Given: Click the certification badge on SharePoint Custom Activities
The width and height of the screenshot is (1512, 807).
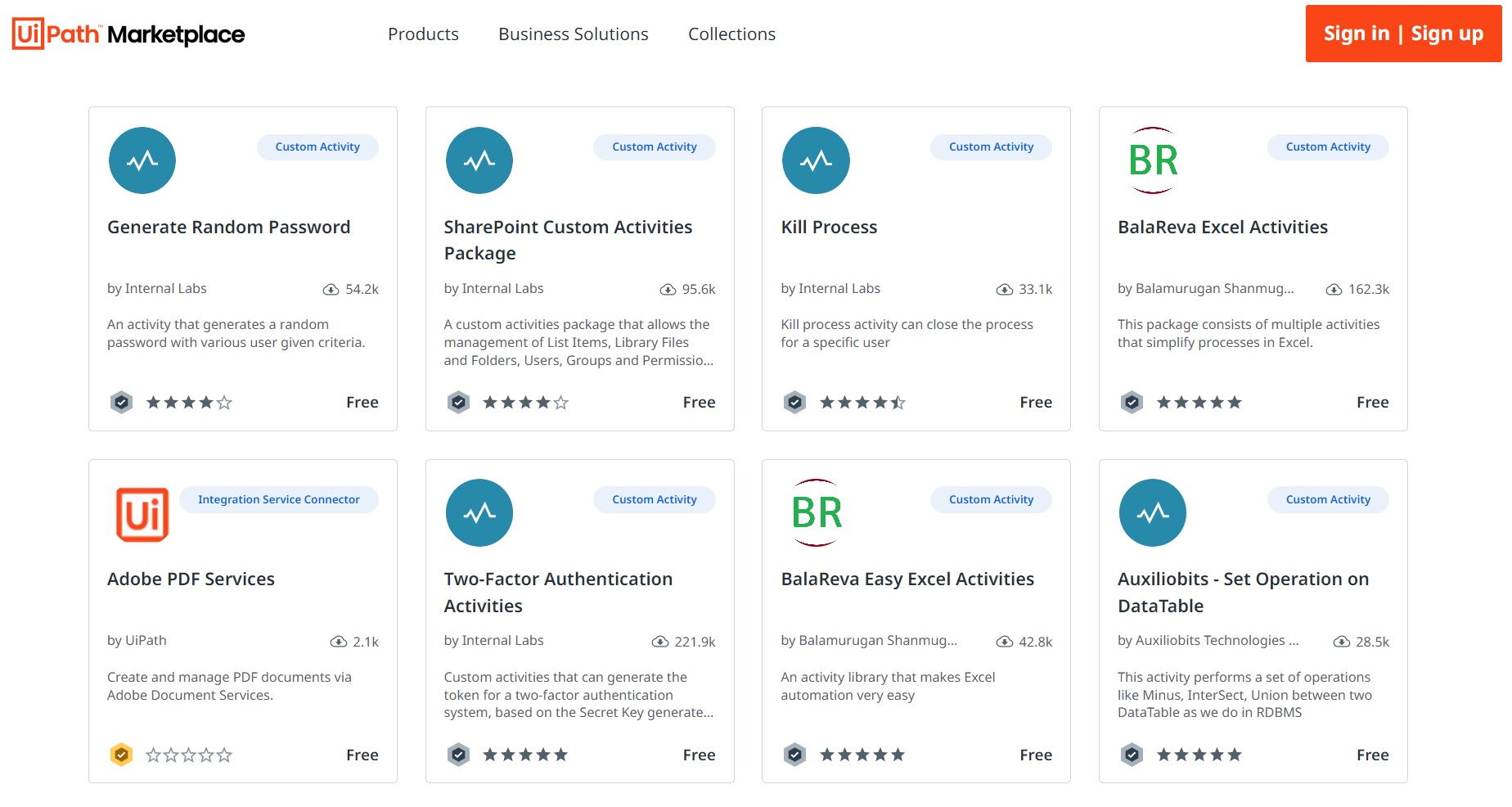Looking at the screenshot, I should pos(458,402).
